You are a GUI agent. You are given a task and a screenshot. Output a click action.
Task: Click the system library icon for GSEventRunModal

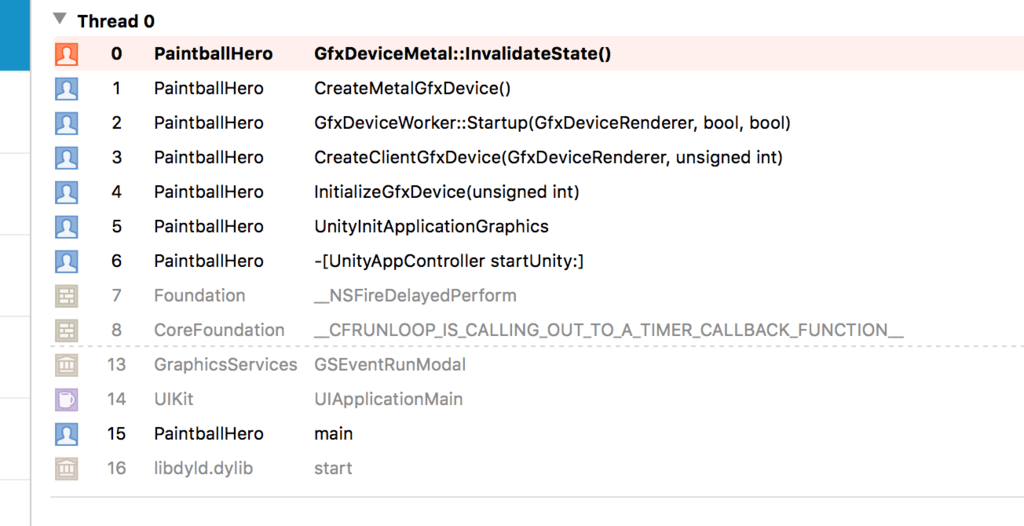tap(67, 365)
